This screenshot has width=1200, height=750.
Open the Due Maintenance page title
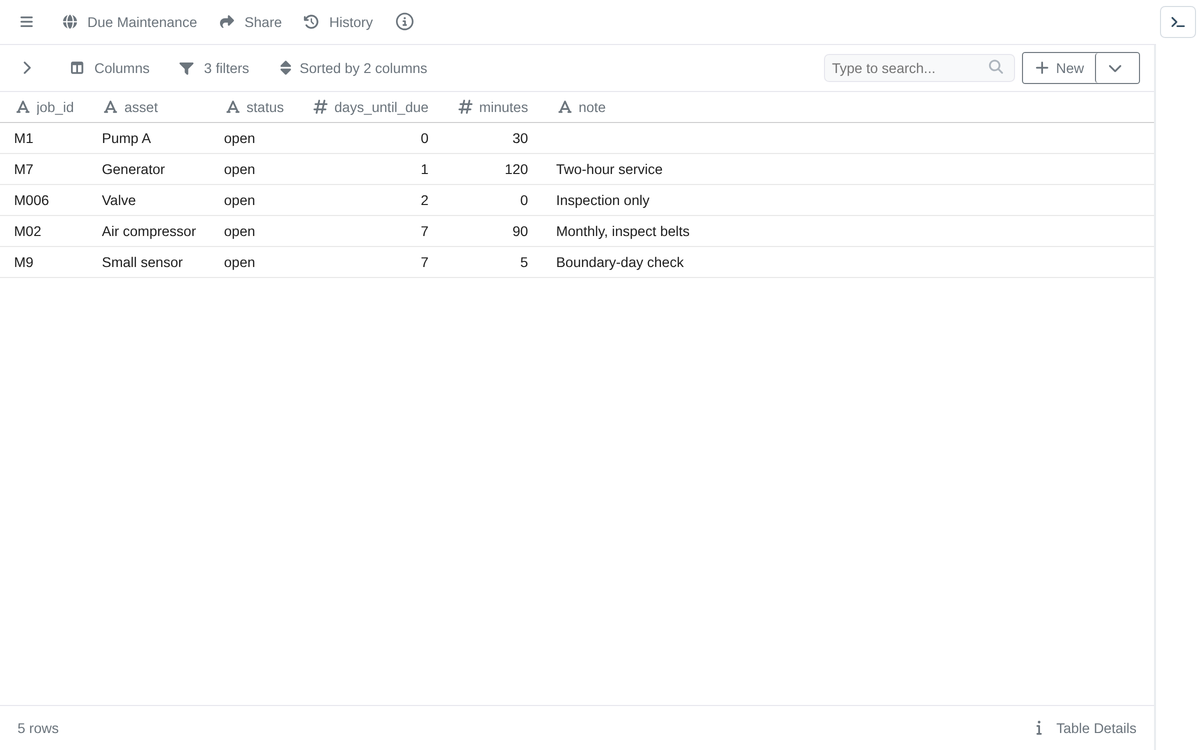coord(142,22)
